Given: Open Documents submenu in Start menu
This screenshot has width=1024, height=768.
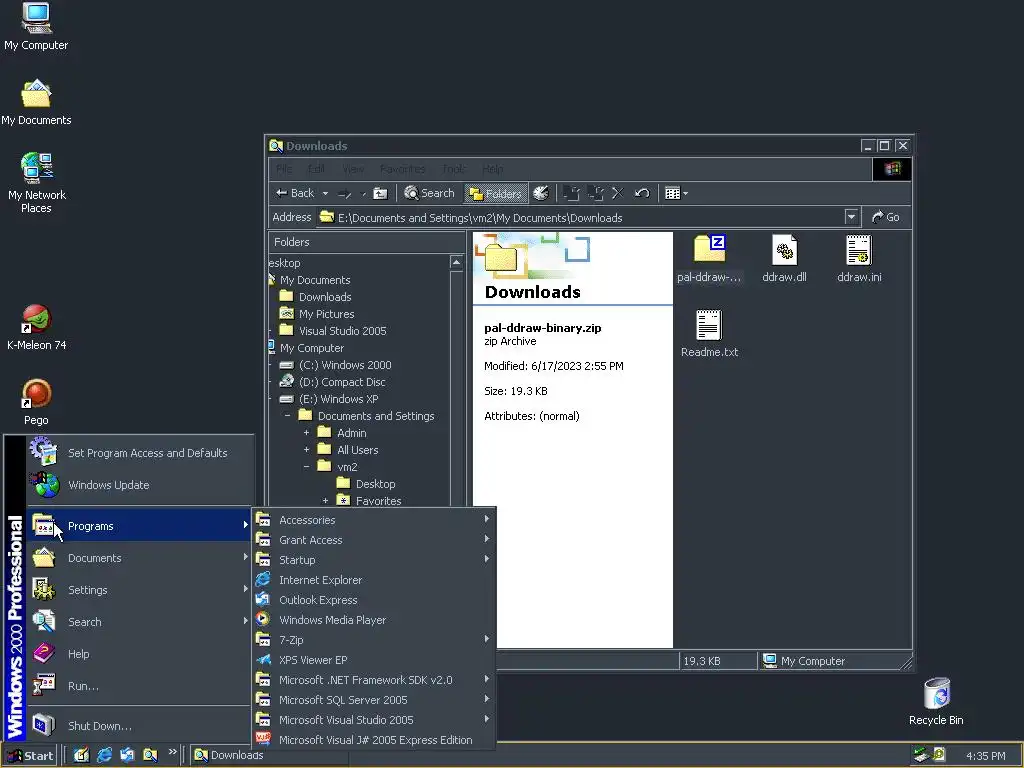Looking at the screenshot, I should pyautogui.click(x=140, y=558).
